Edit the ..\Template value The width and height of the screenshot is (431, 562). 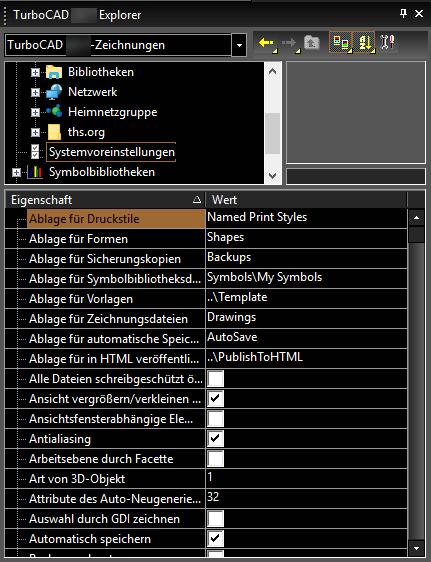click(306, 299)
